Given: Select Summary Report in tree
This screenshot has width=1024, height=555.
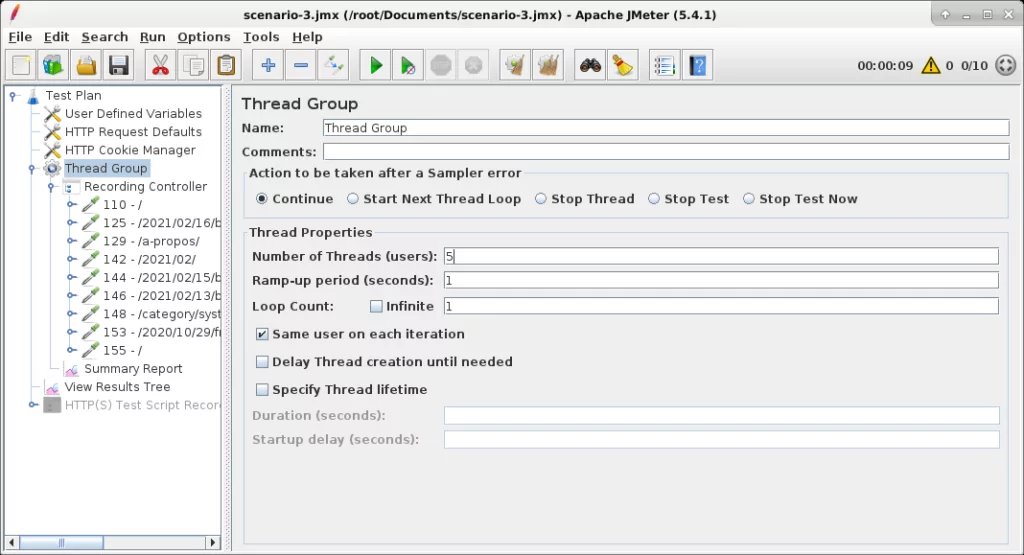Looking at the screenshot, I should coord(133,369).
